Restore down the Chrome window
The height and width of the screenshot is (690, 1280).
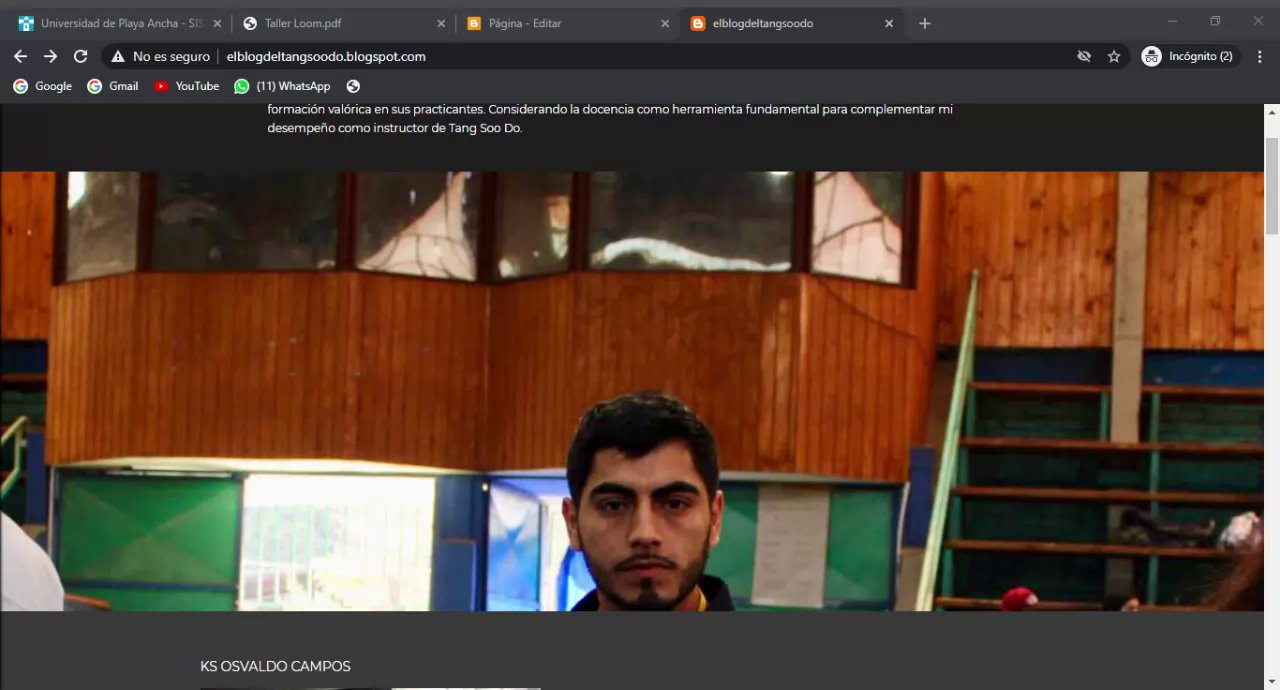click(x=1215, y=21)
